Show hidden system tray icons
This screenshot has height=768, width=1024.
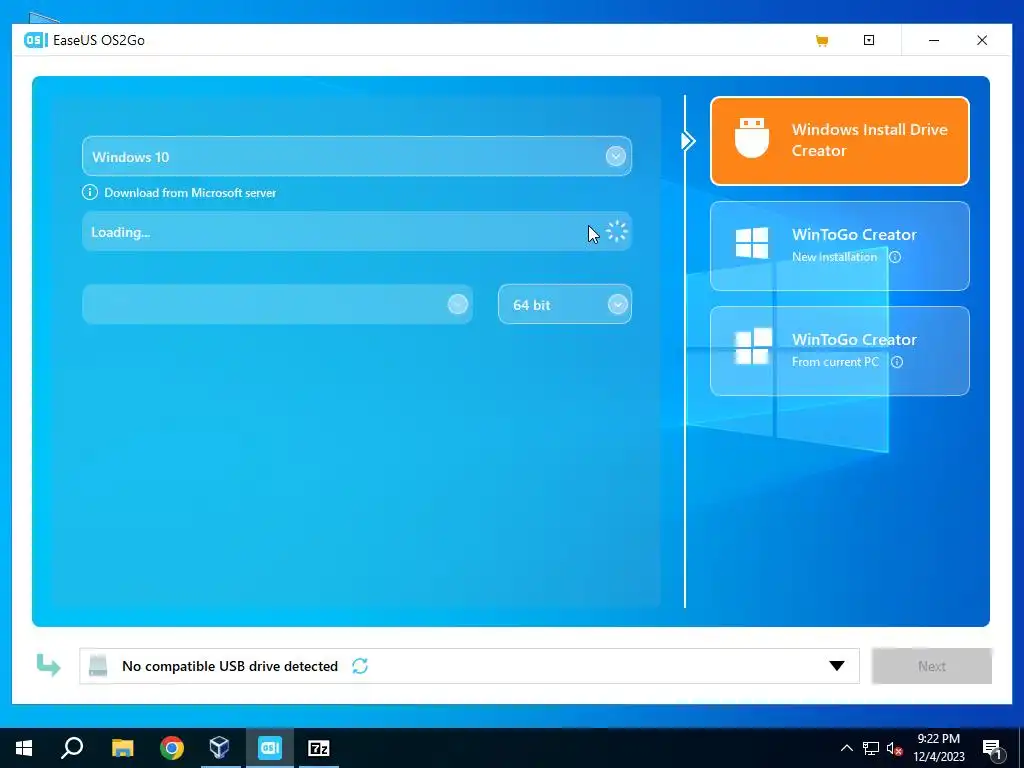coord(846,748)
